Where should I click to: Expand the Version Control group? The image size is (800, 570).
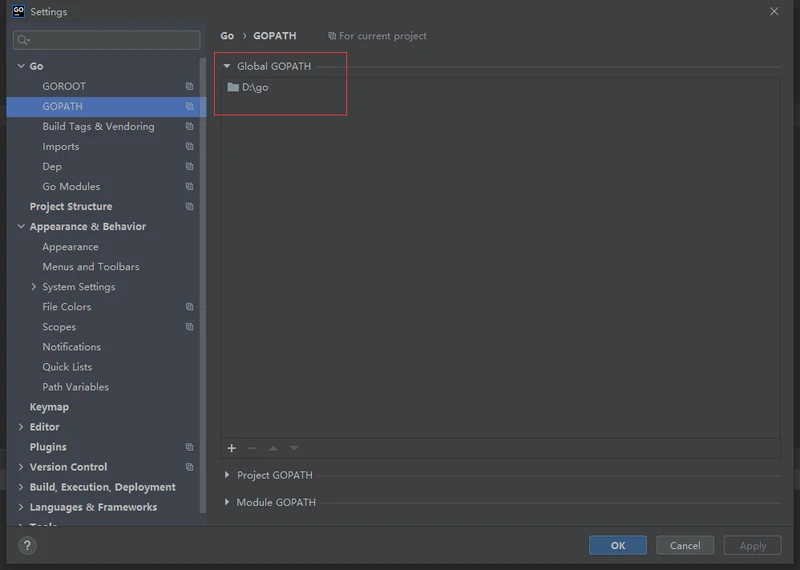(21, 467)
